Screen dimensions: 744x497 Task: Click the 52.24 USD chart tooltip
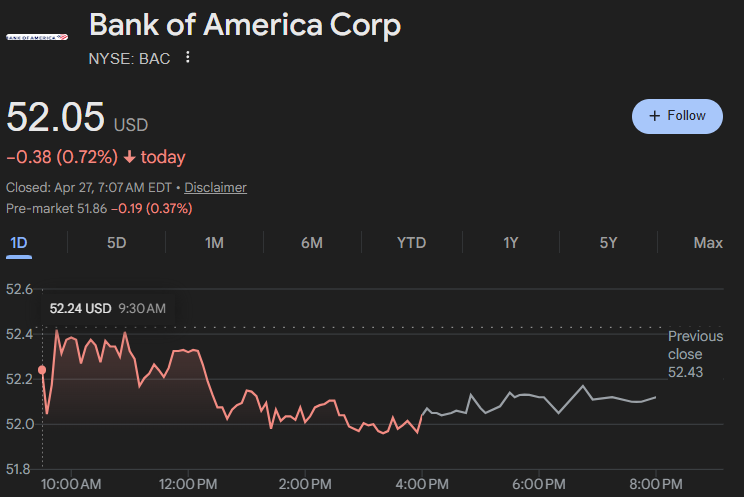coord(107,309)
